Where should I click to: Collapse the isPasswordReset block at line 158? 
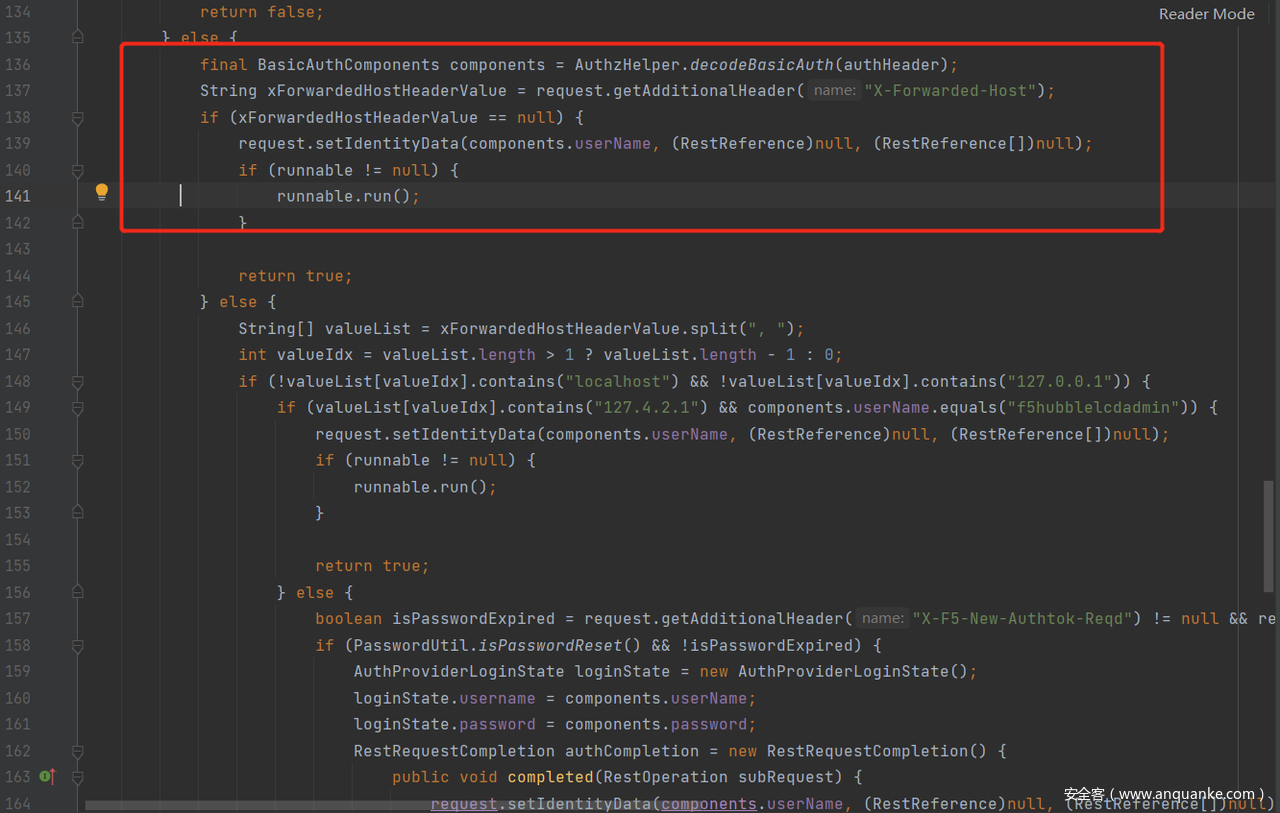[x=77, y=645]
